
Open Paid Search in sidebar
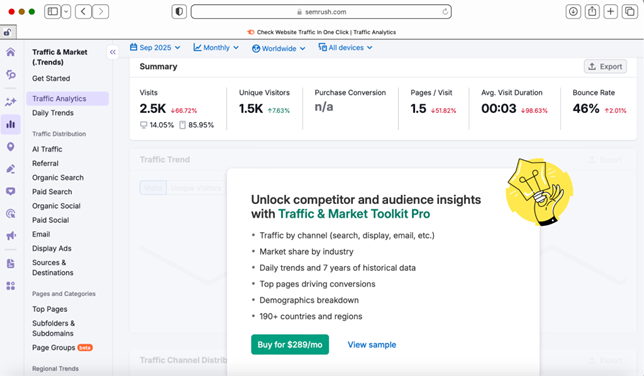(x=52, y=192)
